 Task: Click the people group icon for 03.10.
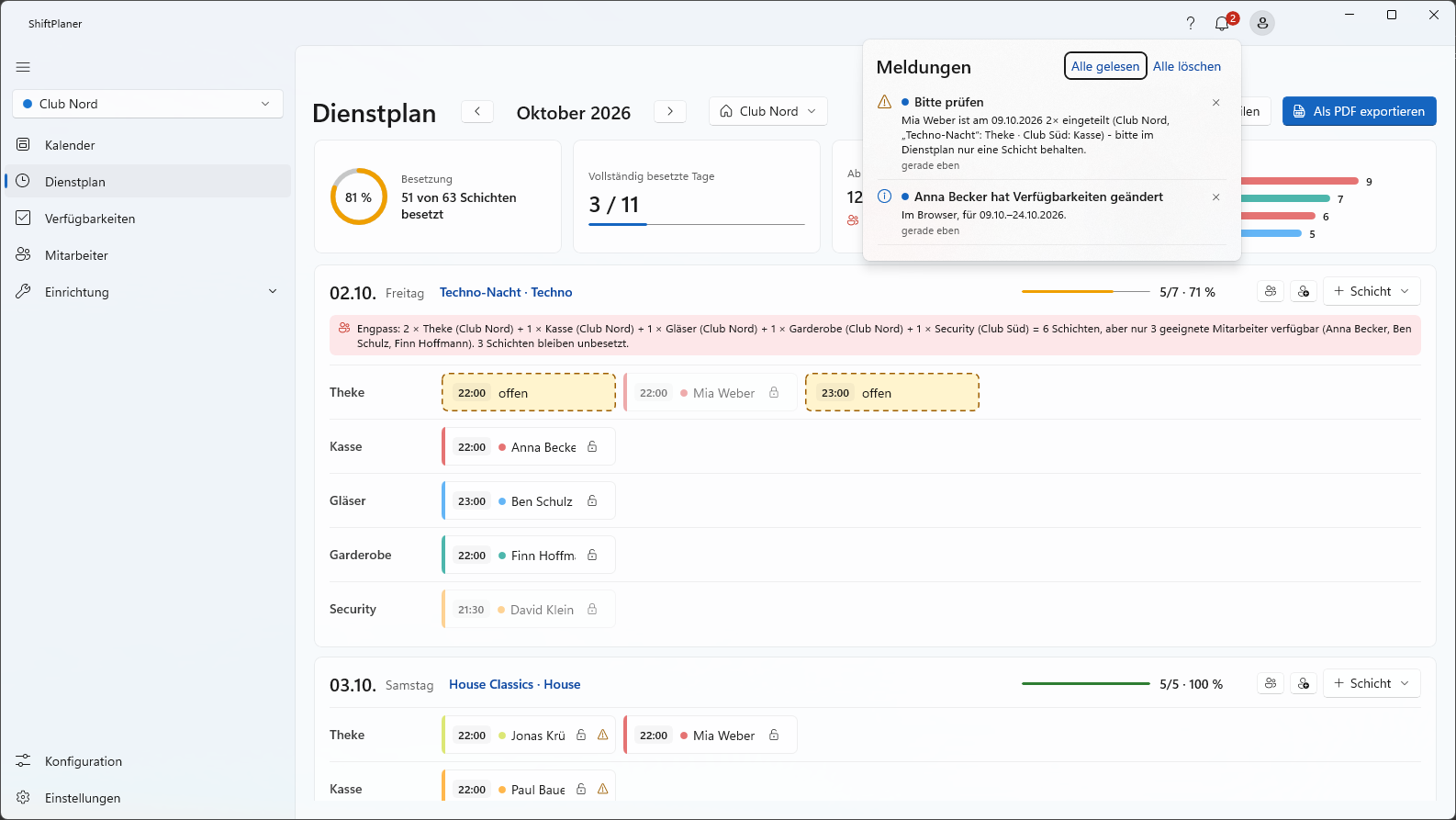pyautogui.click(x=1271, y=683)
